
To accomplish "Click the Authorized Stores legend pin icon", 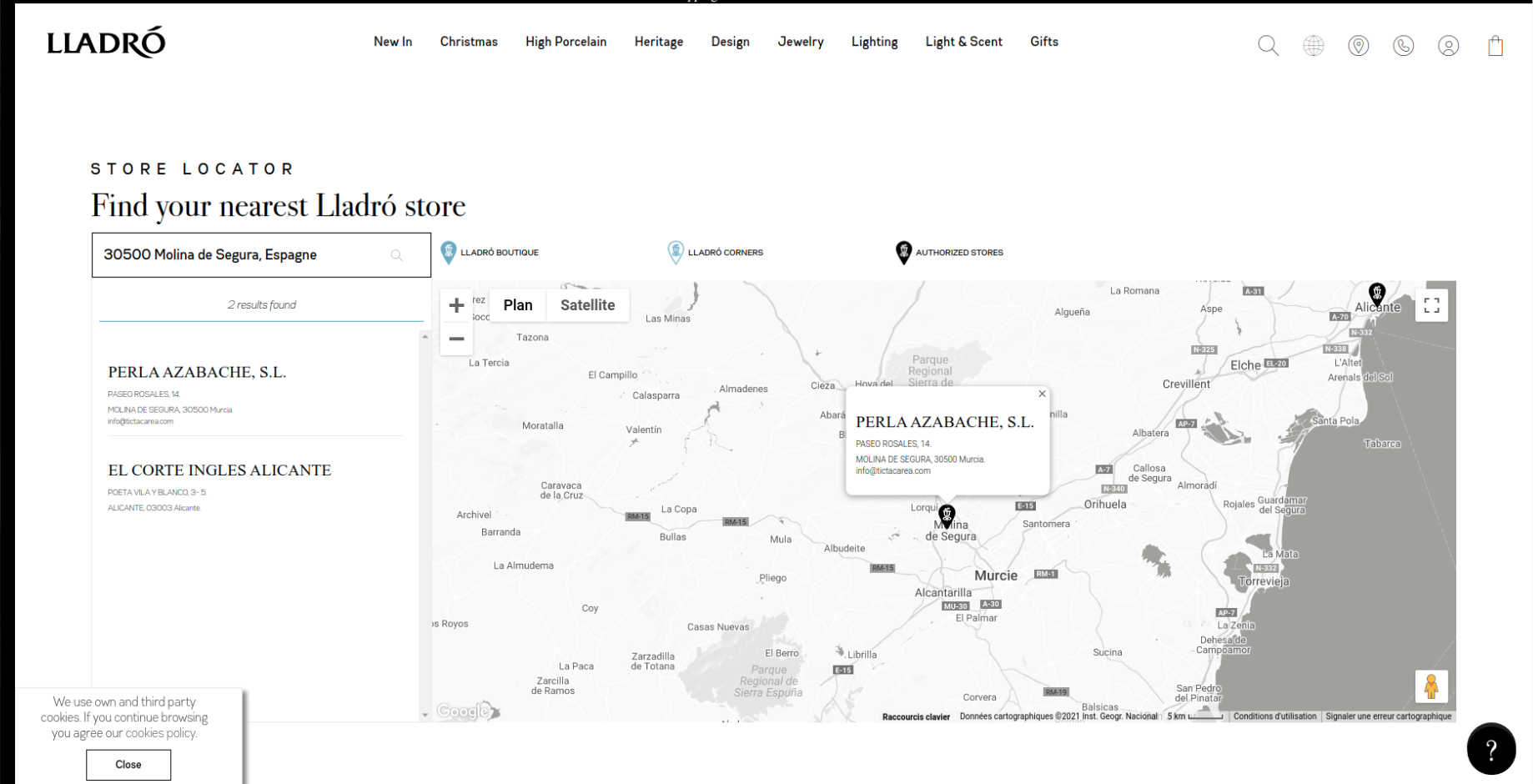I will click(903, 253).
